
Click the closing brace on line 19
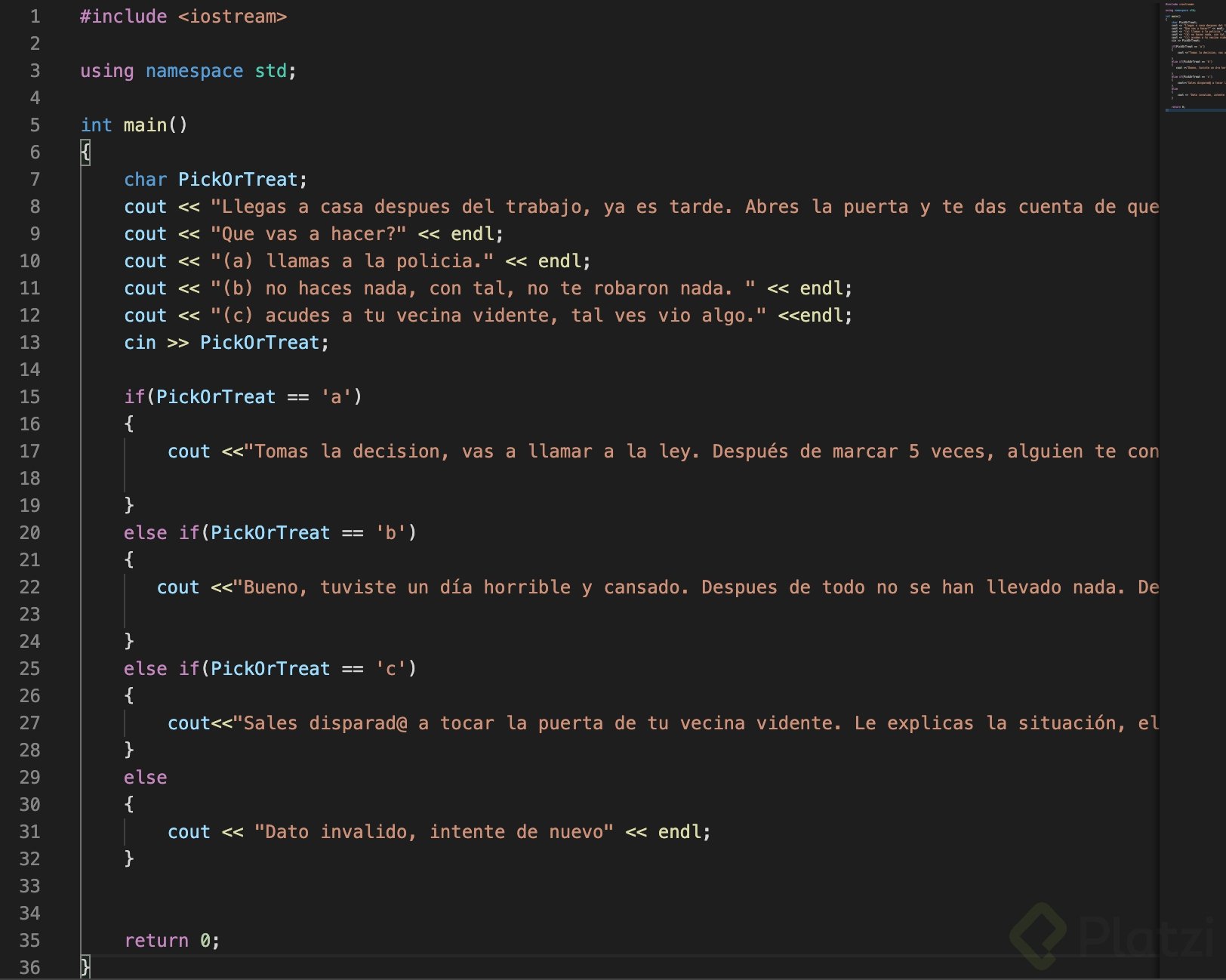point(129,506)
